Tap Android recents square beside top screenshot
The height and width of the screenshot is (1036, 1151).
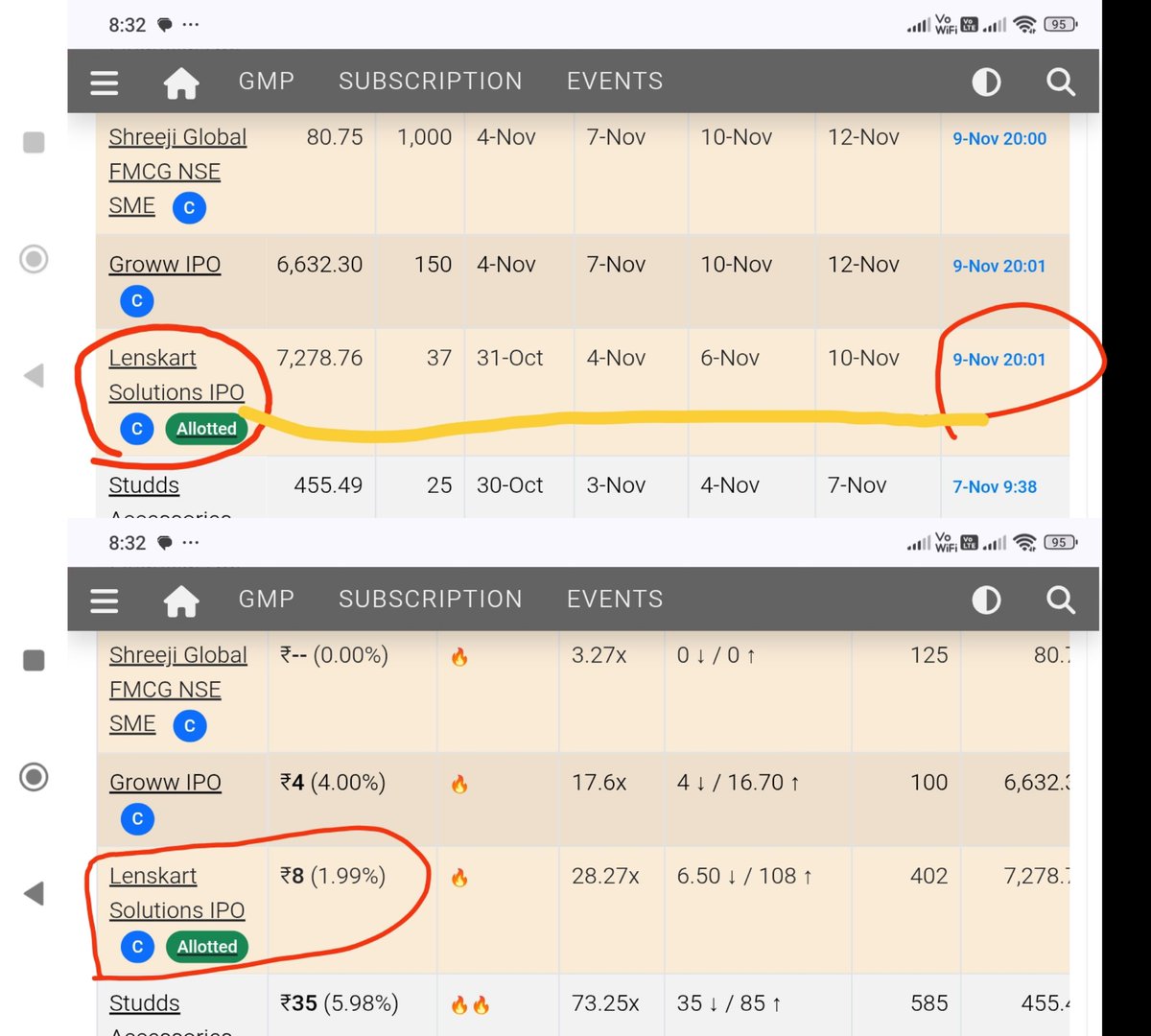coord(34,143)
